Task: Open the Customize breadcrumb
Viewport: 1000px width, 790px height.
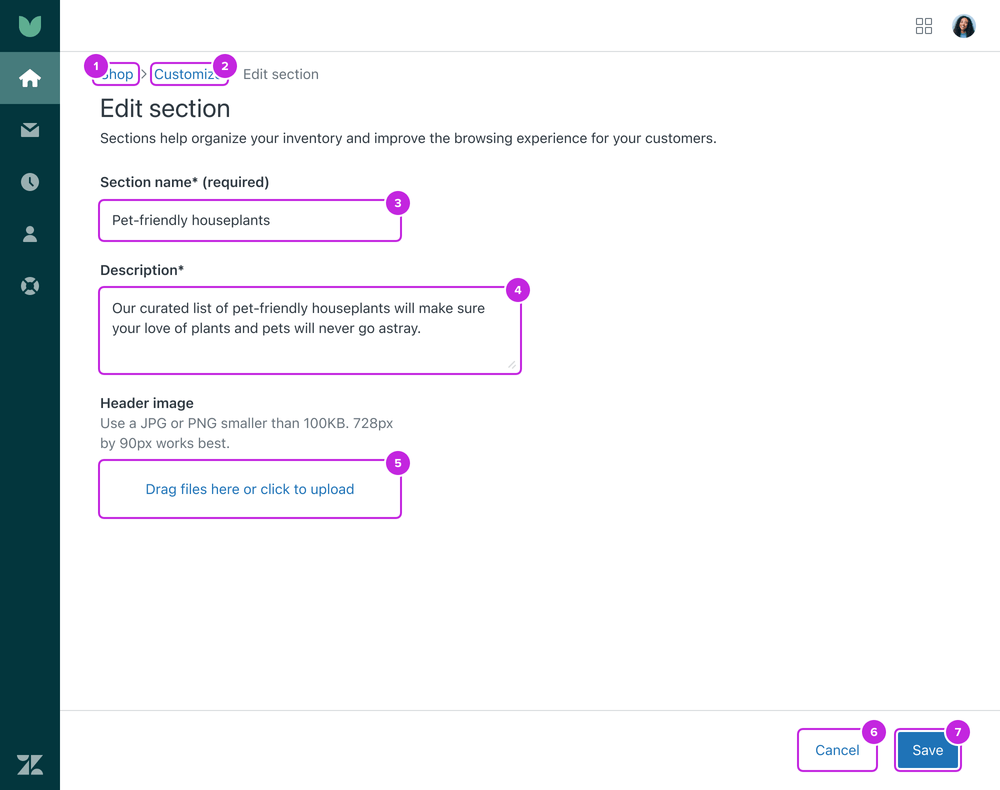Action: point(188,73)
